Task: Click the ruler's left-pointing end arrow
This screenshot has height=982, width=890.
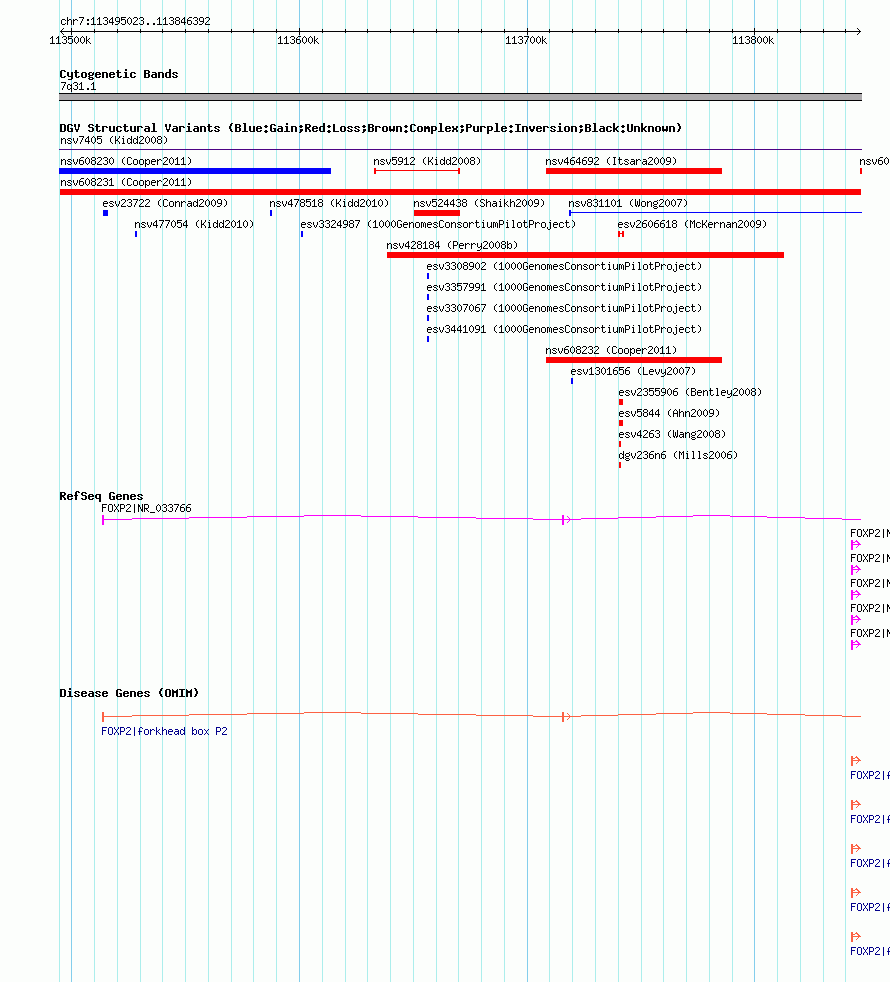Action: [63, 31]
